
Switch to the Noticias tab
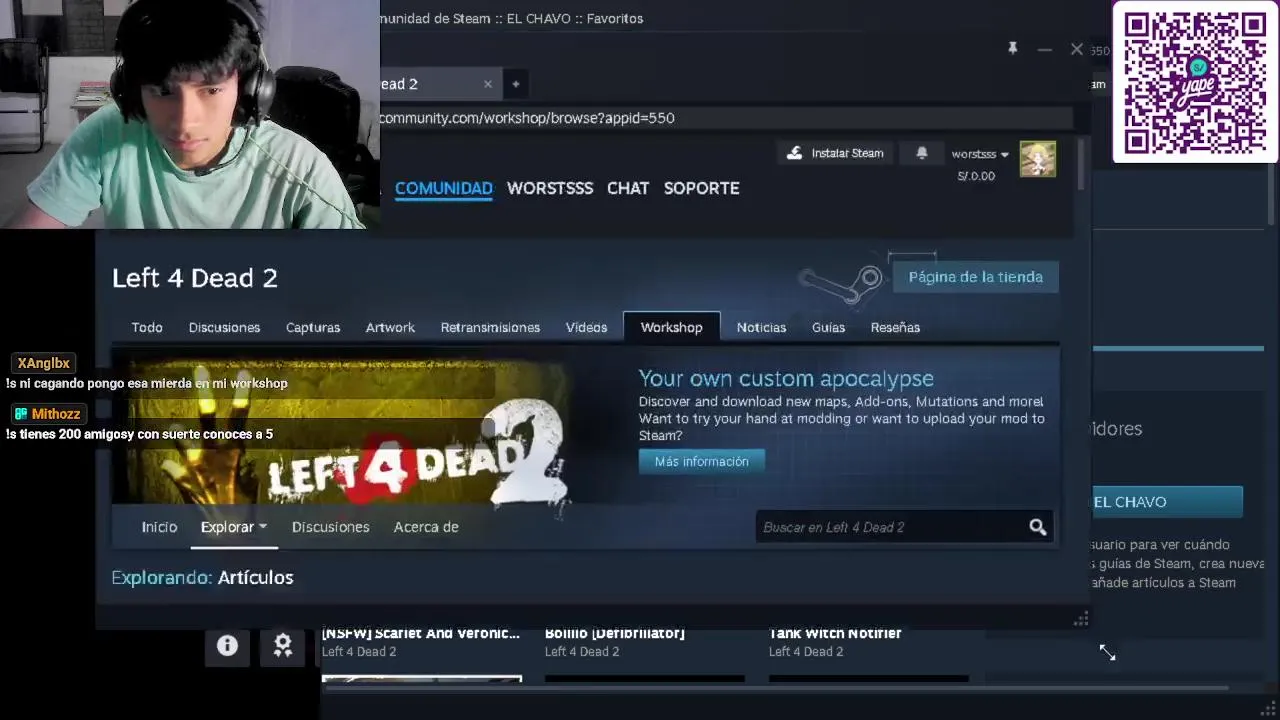pos(761,327)
